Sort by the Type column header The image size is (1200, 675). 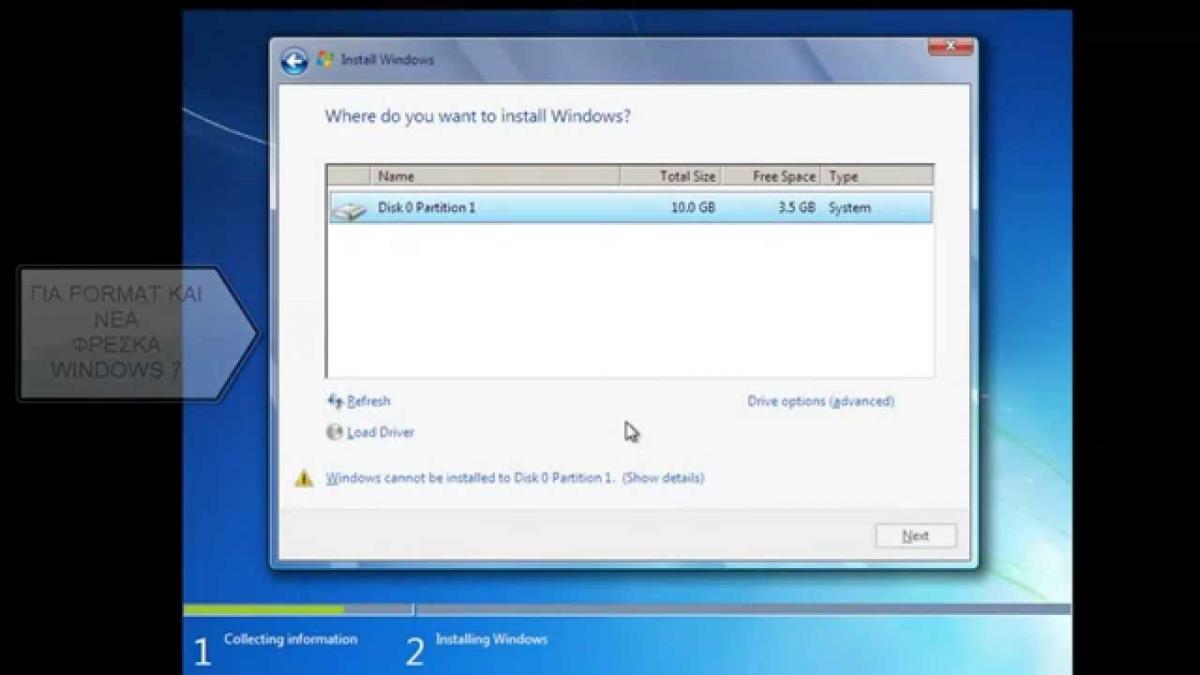[x=877, y=176]
